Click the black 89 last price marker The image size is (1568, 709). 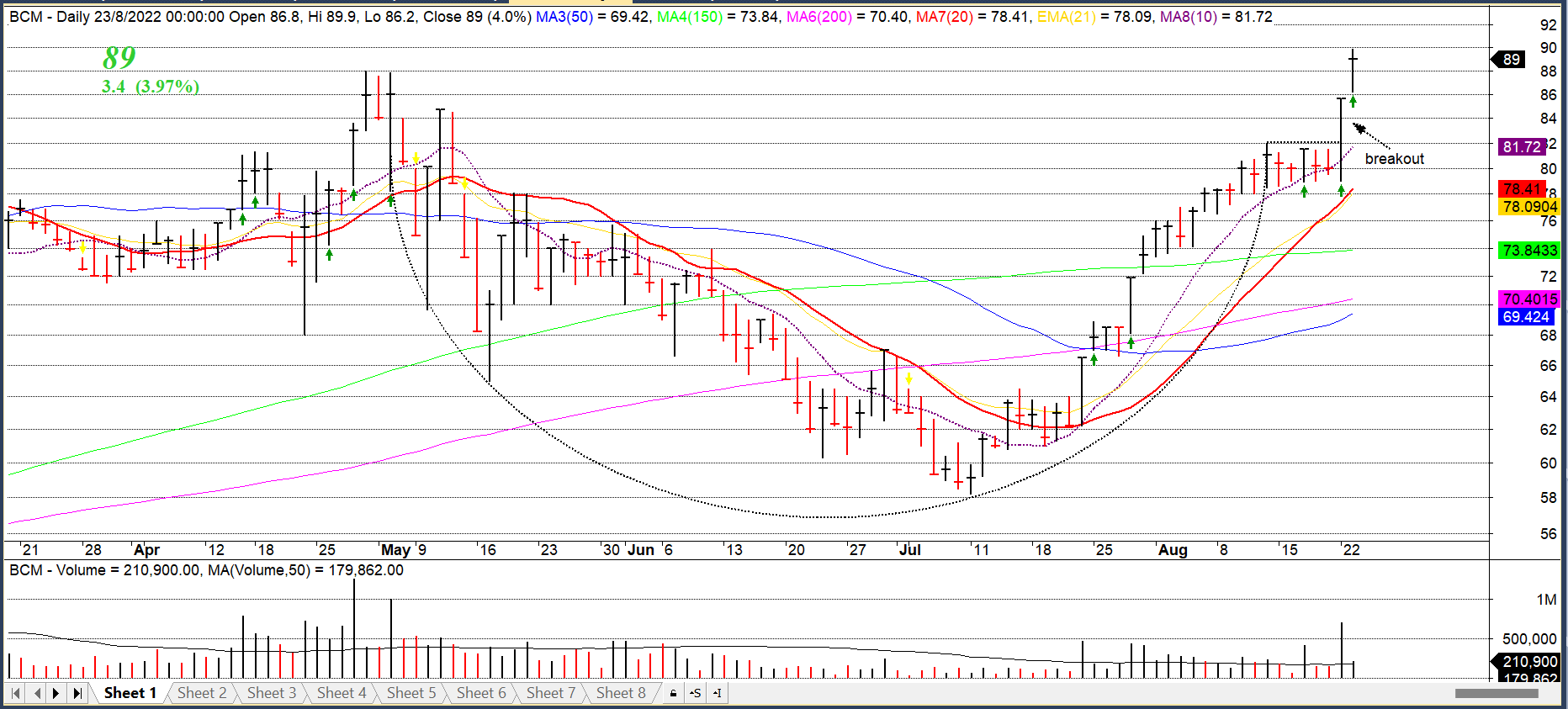pos(1511,60)
